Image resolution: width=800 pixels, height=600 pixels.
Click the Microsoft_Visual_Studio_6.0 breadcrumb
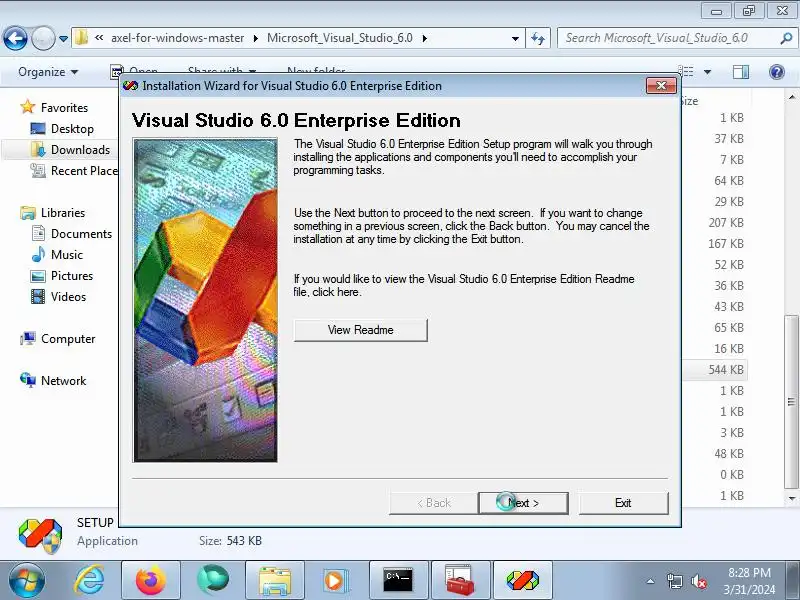point(340,38)
